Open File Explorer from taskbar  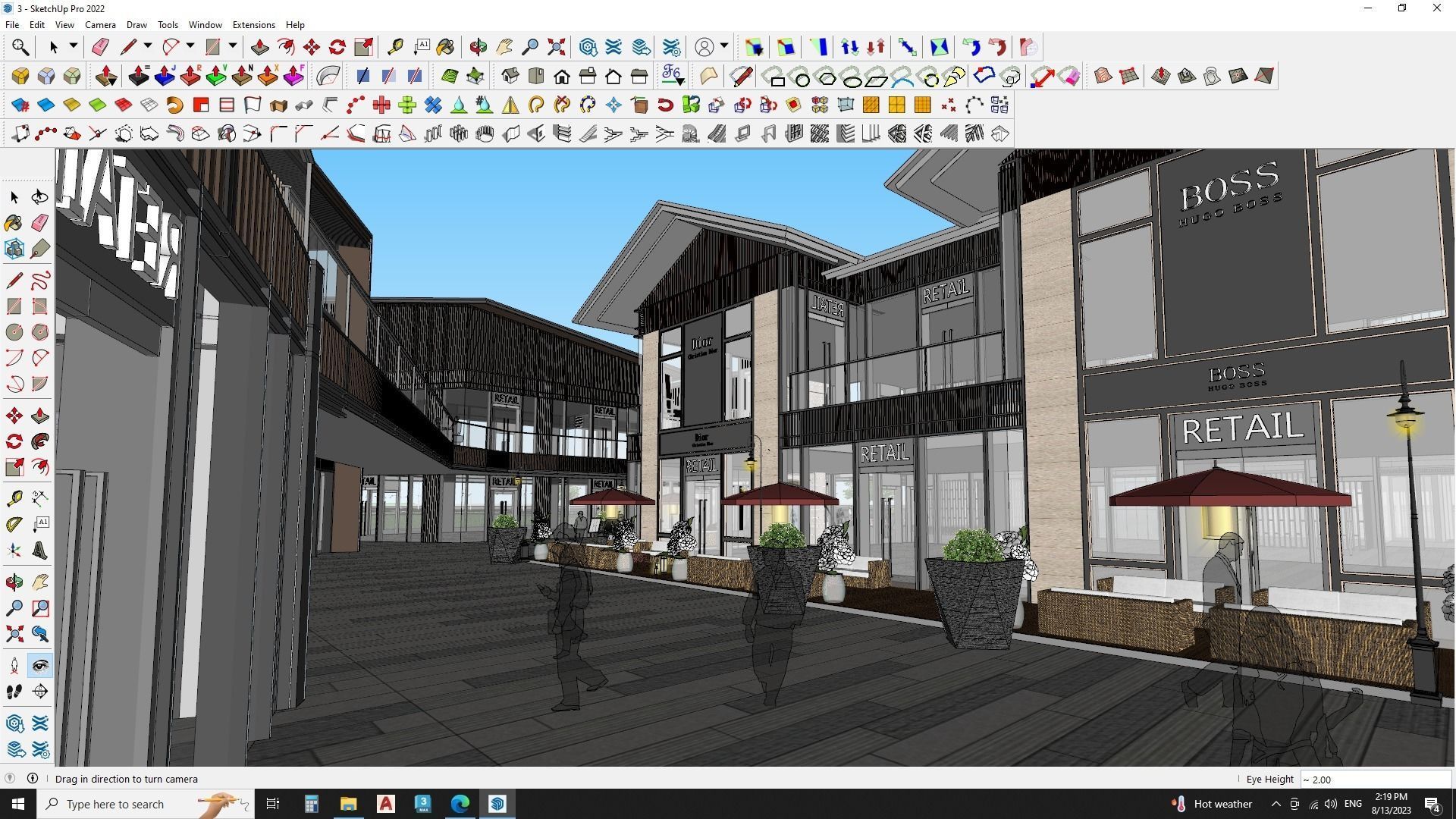click(348, 804)
